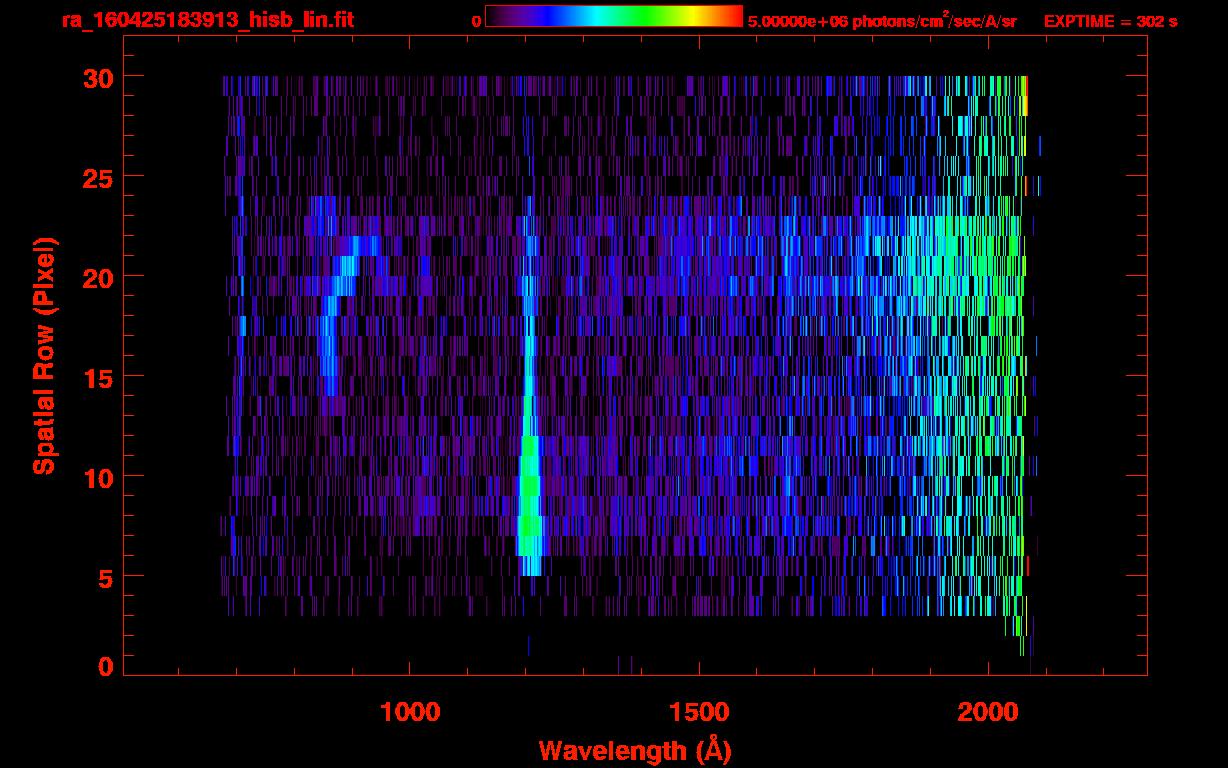Click the 1000 wavelength tick label

point(410,711)
